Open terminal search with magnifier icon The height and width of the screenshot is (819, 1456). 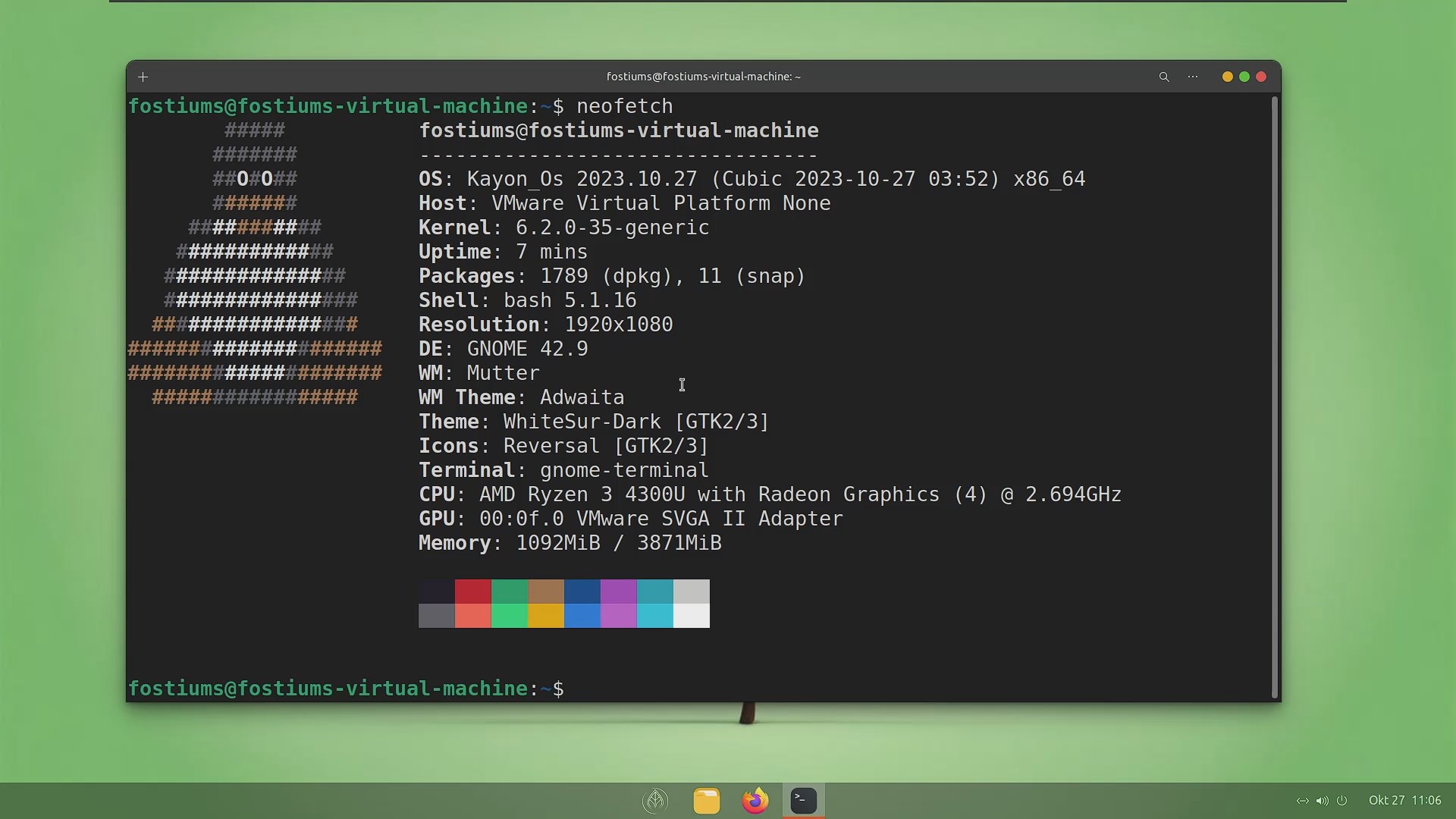point(1164,77)
